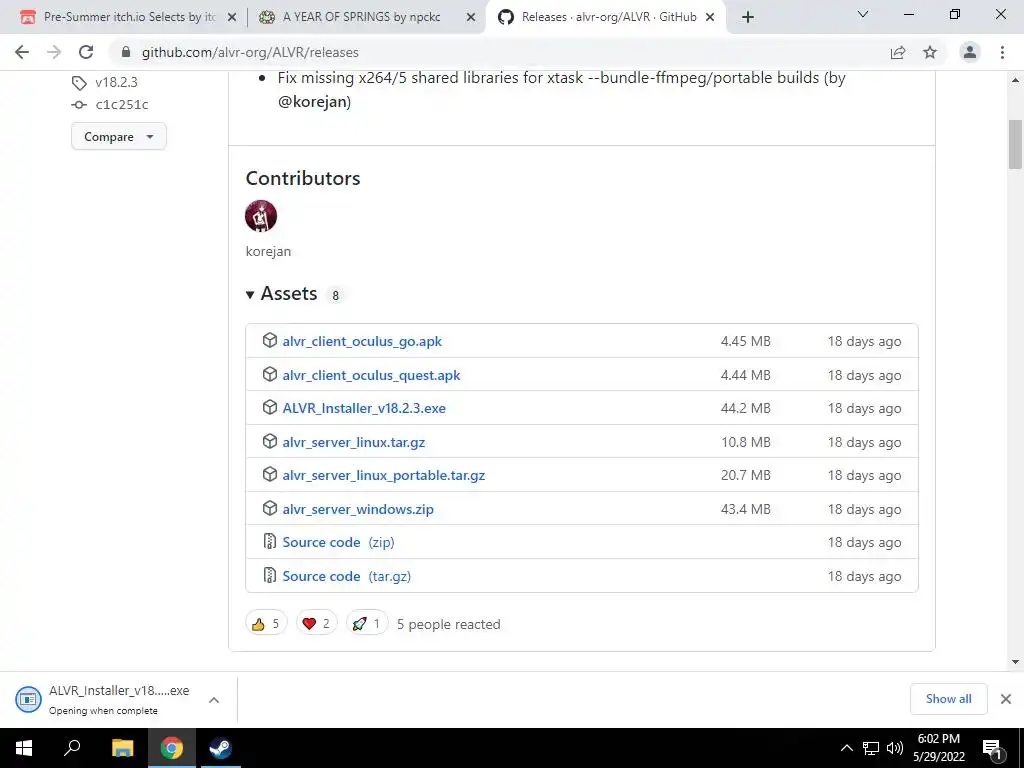Expand the download item options chevron
The image size is (1024, 768).
tap(214, 699)
